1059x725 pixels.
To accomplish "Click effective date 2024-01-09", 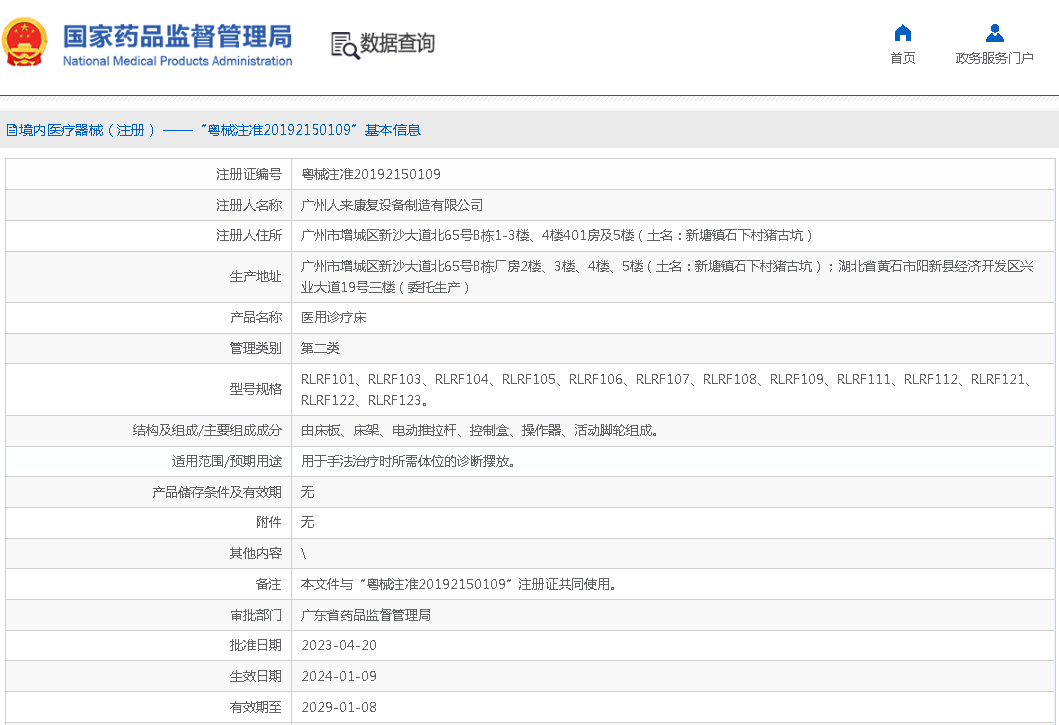I will (339, 676).
